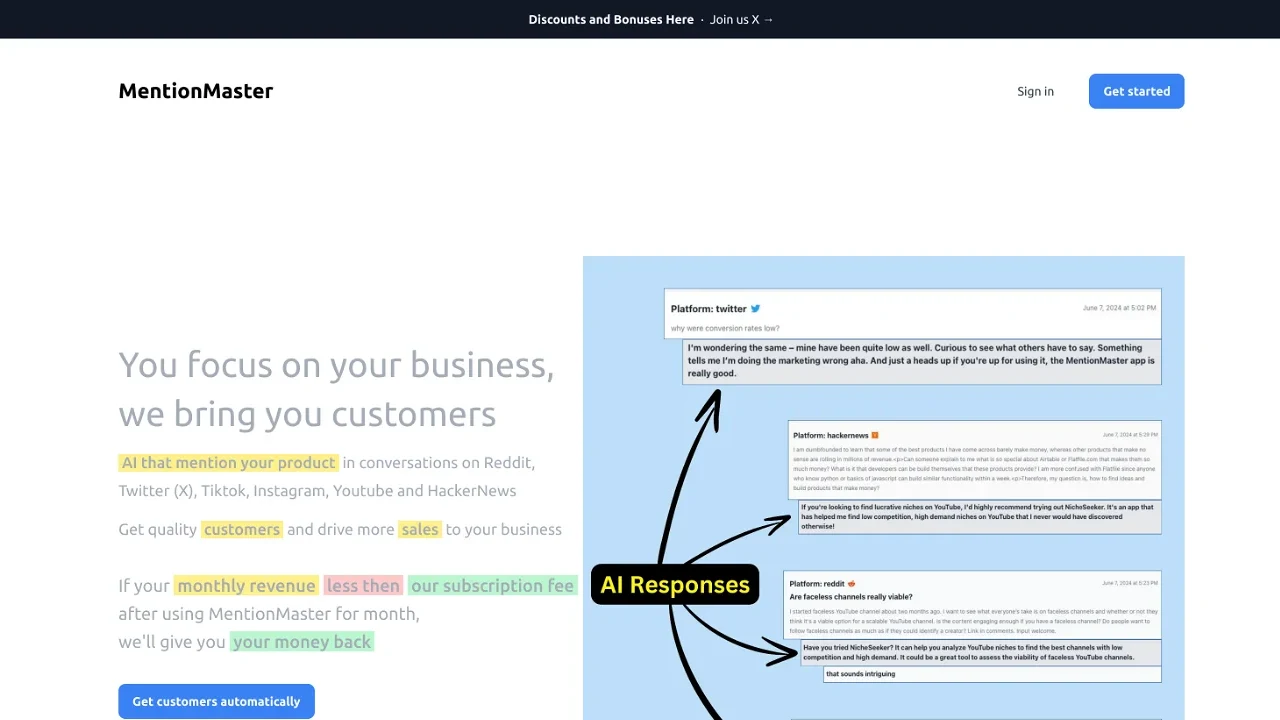This screenshot has height=720, width=1280.
Task: Click the arrowhead pointing to the HackerNews reply
Action: point(780,521)
